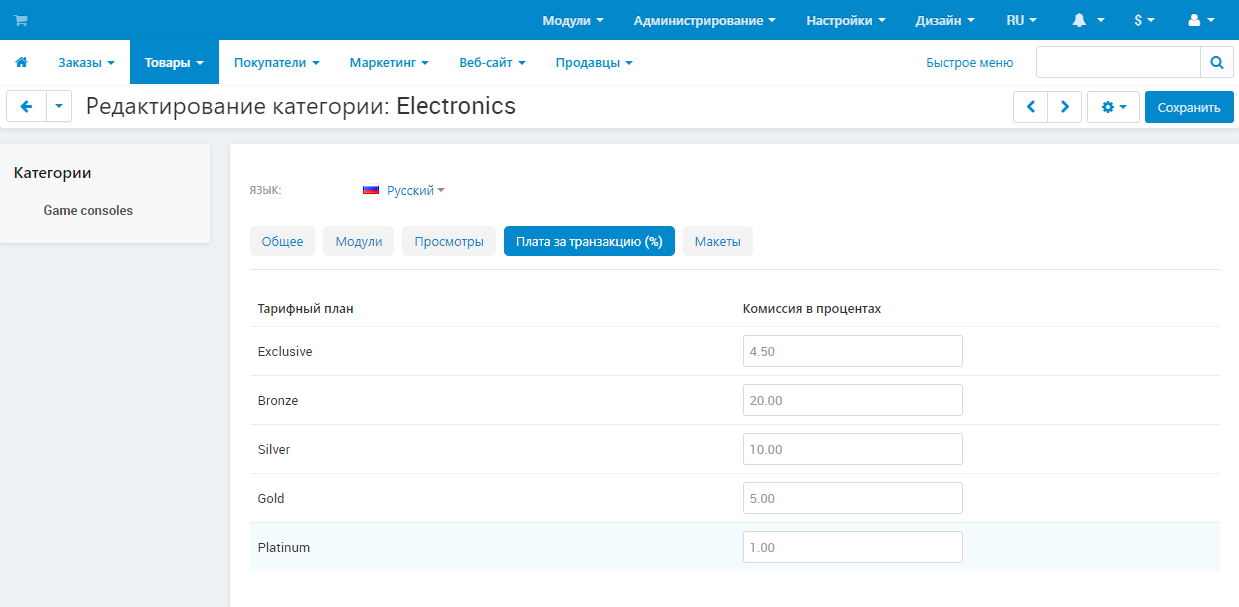Image resolution: width=1239 pixels, height=607 pixels.
Task: Go to next category with right chevron
Action: (x=1065, y=107)
